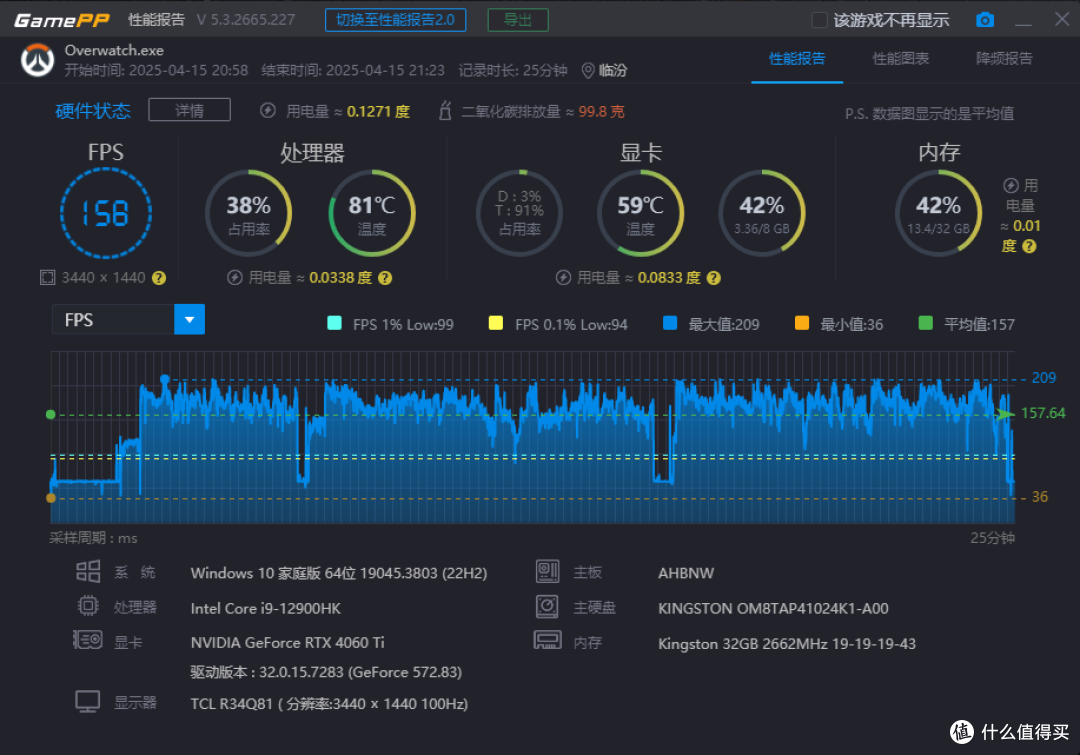Click the lightning icon beside total 用电量 0.1271
The height and width of the screenshot is (755, 1080).
coord(268,110)
